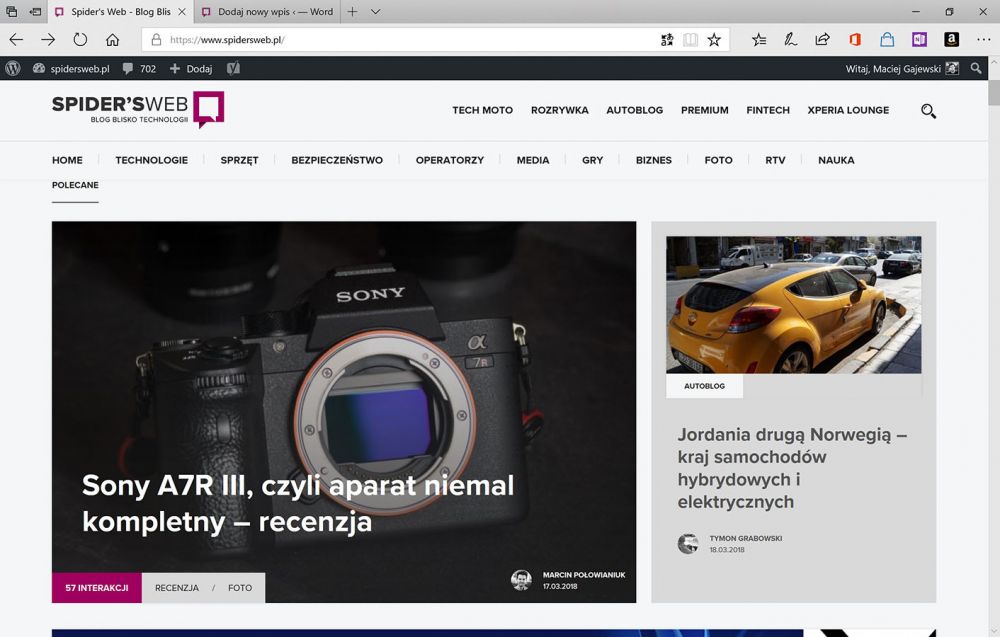Open spidersweb.pl dashboard link in admin bar
This screenshot has height=637, width=1000.
[71, 68]
